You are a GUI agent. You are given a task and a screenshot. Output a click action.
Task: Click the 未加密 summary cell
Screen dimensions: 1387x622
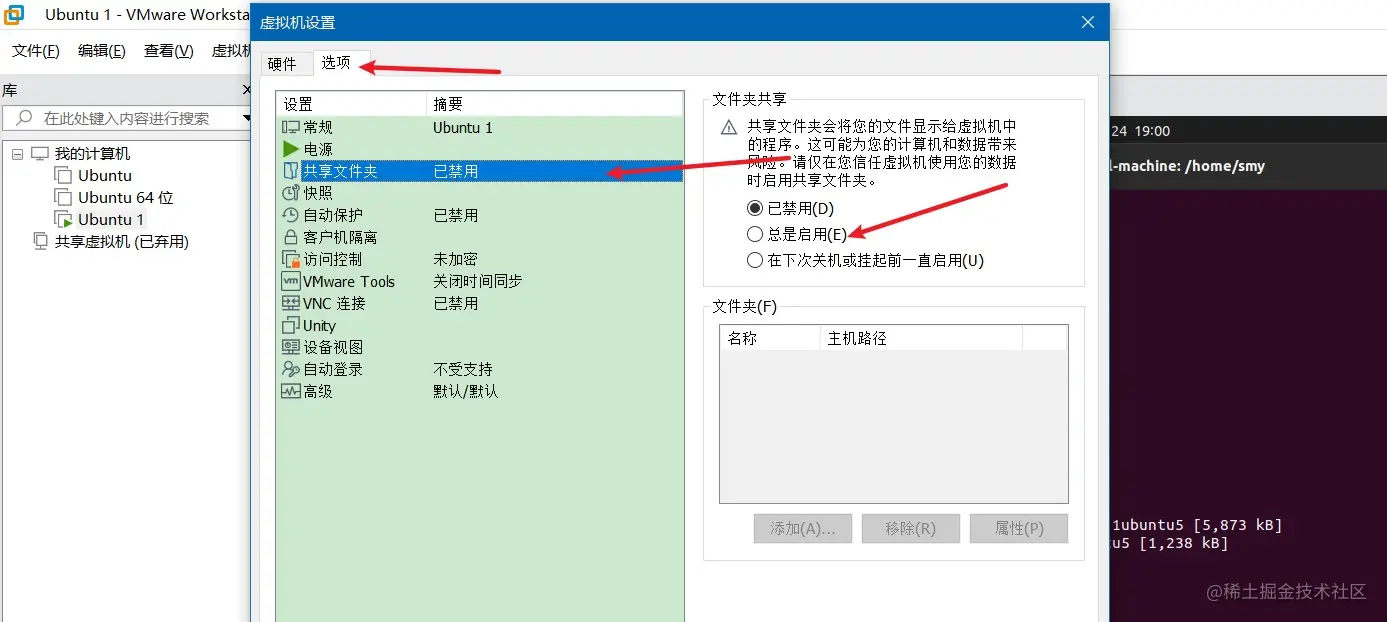tap(456, 260)
